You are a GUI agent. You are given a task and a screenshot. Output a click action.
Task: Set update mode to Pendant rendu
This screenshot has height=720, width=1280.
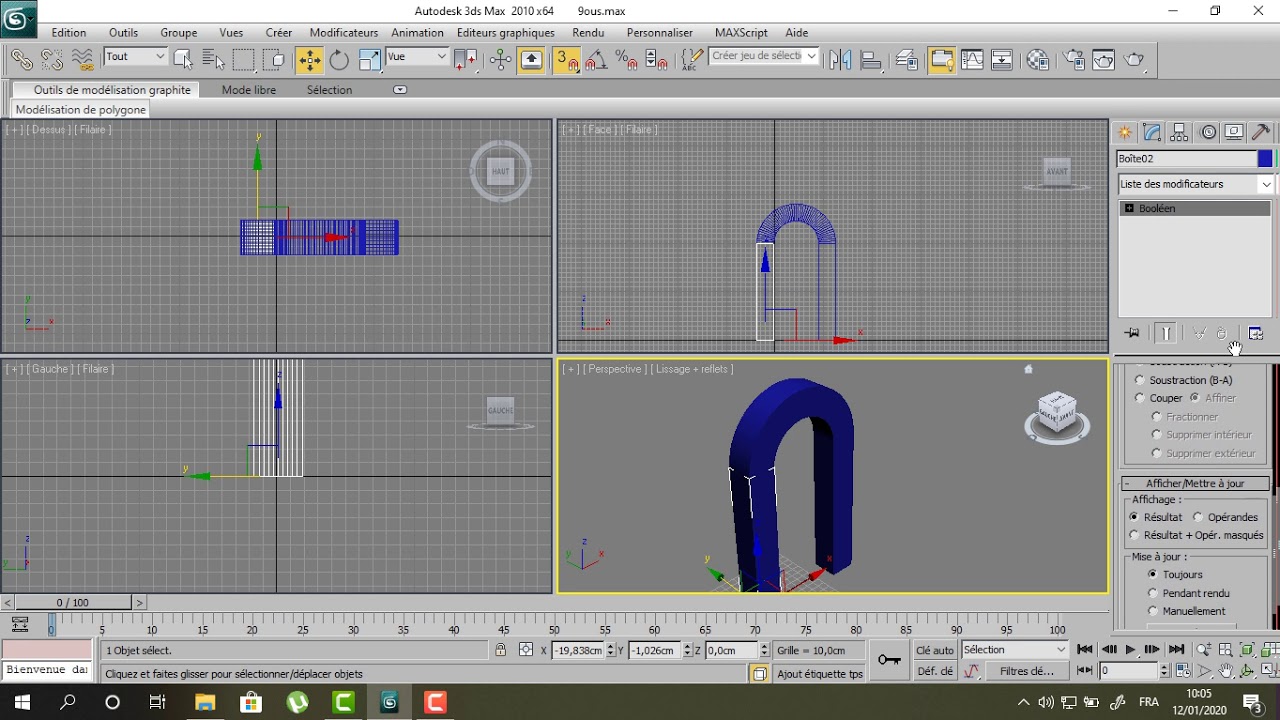pos(1153,593)
